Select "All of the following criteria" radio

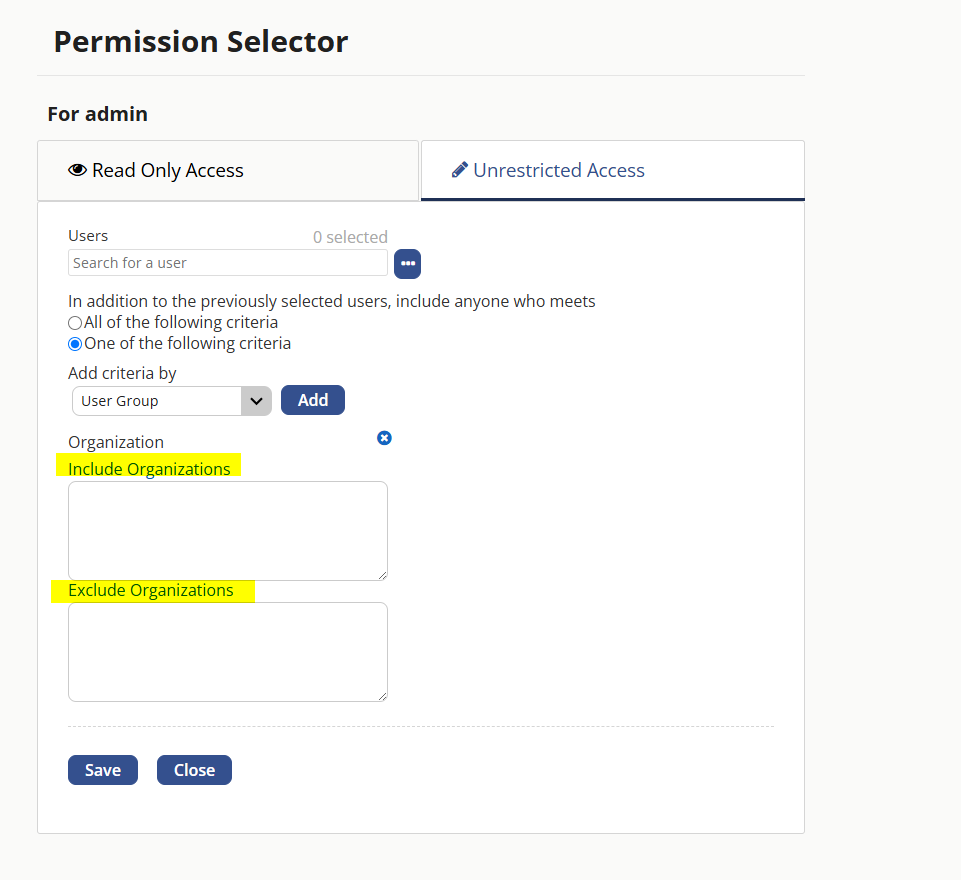click(75, 323)
